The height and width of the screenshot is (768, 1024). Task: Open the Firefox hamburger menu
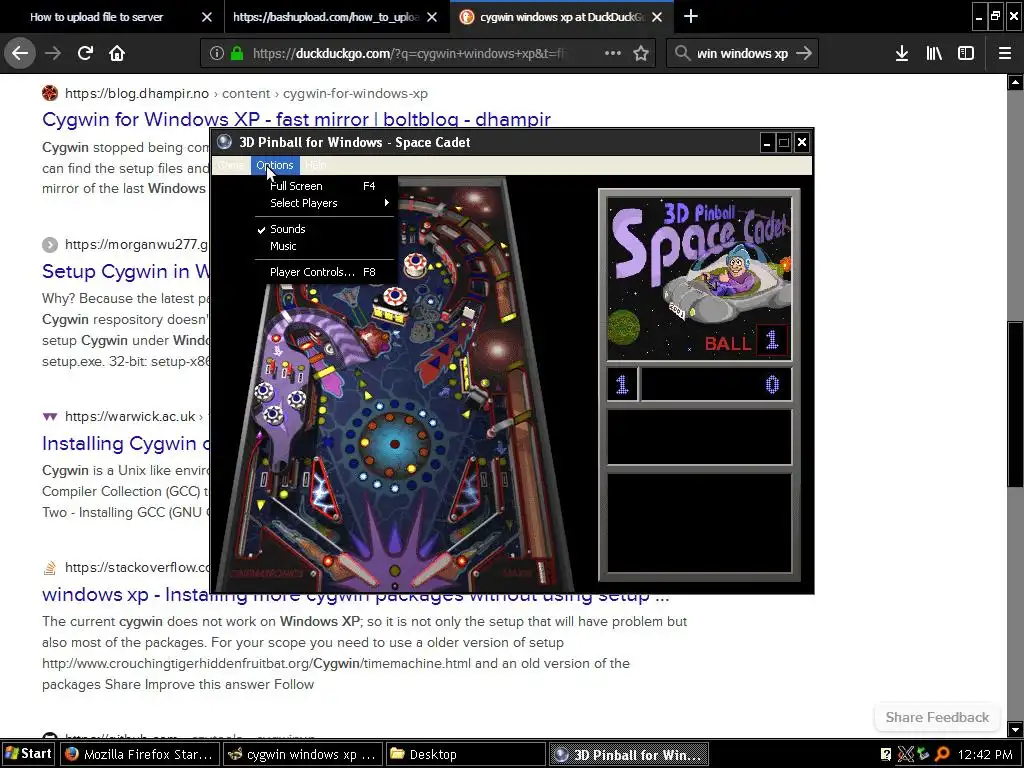[1004, 53]
